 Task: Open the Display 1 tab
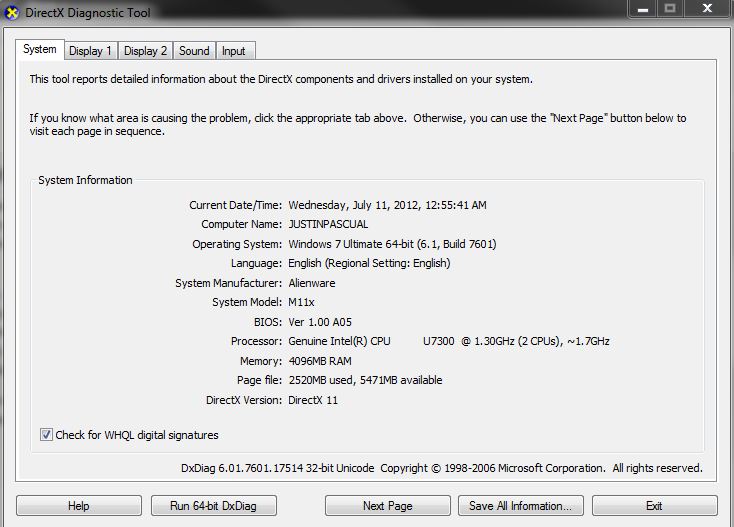click(x=90, y=51)
